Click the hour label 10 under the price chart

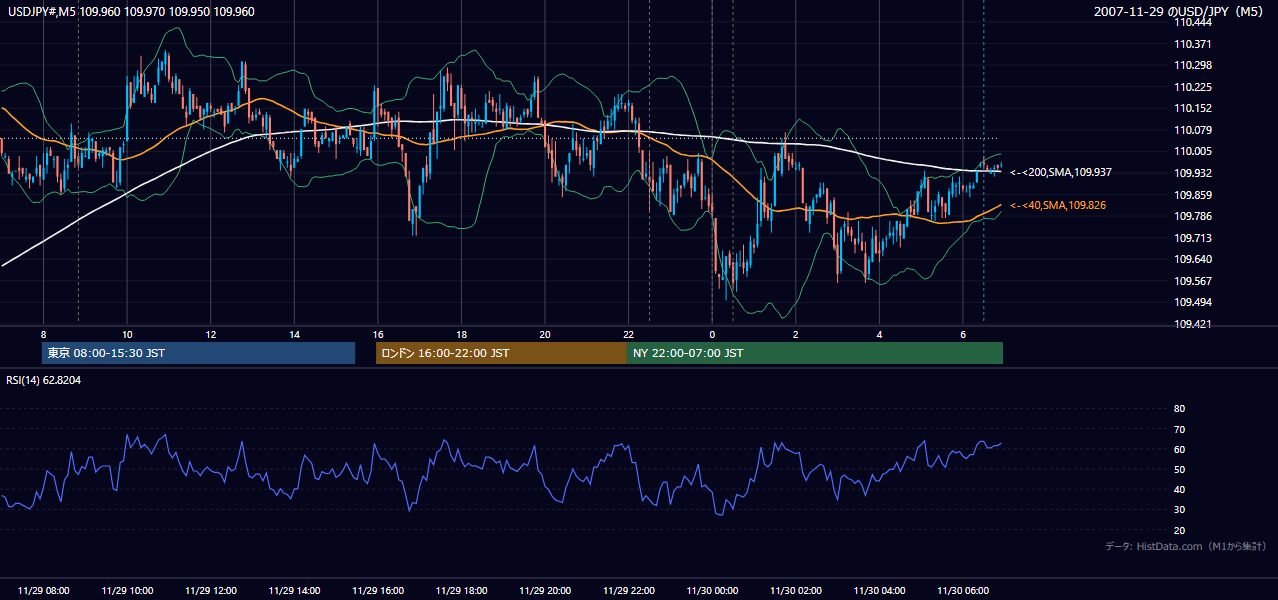pyautogui.click(x=127, y=334)
